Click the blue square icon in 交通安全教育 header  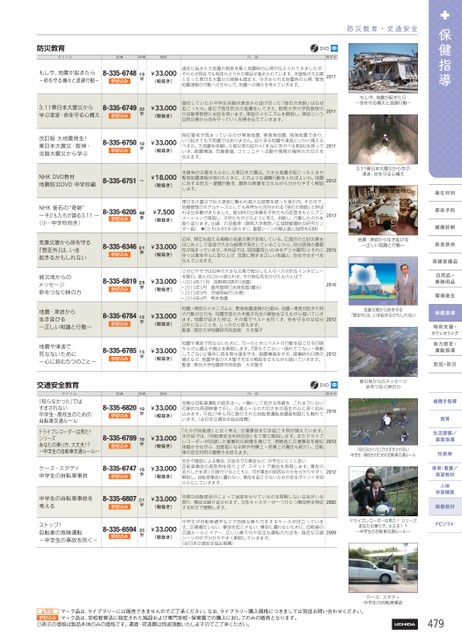334,385
